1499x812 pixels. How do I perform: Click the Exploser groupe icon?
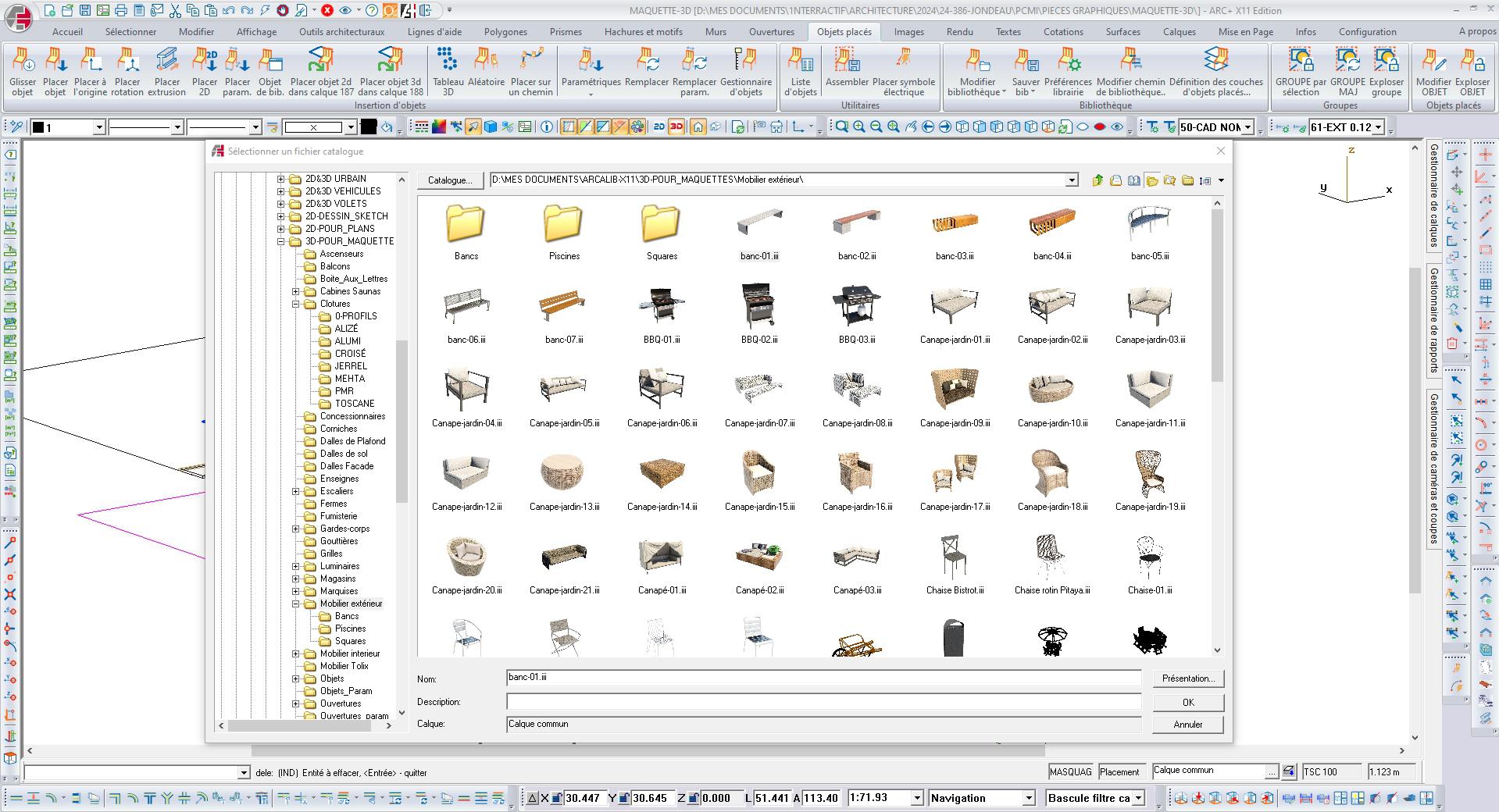1386,61
